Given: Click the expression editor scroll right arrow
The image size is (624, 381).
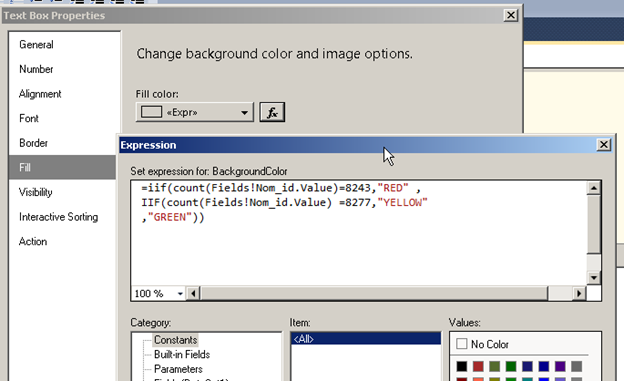Looking at the screenshot, I should (x=579, y=293).
